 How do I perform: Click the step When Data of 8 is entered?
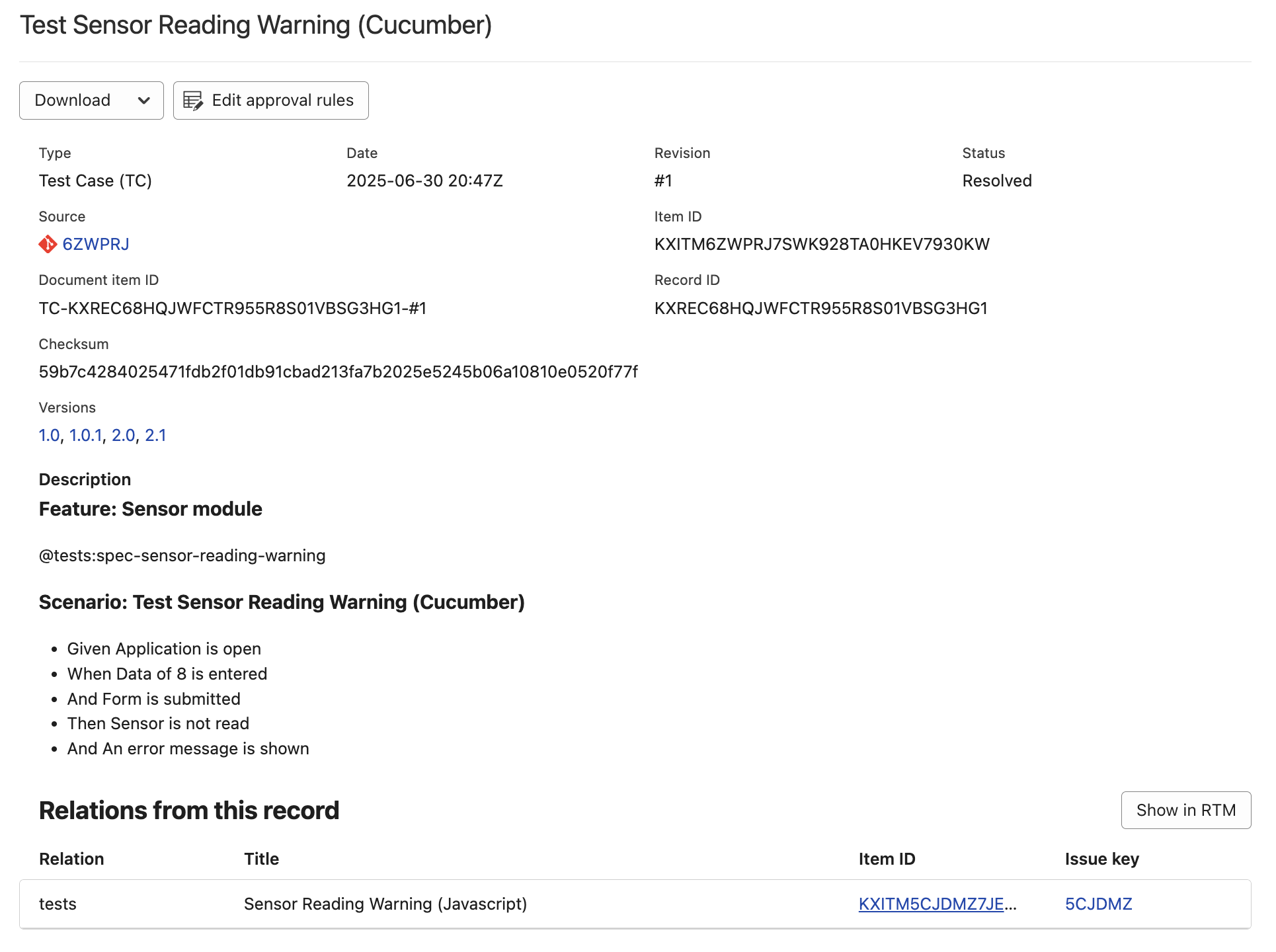click(x=167, y=674)
